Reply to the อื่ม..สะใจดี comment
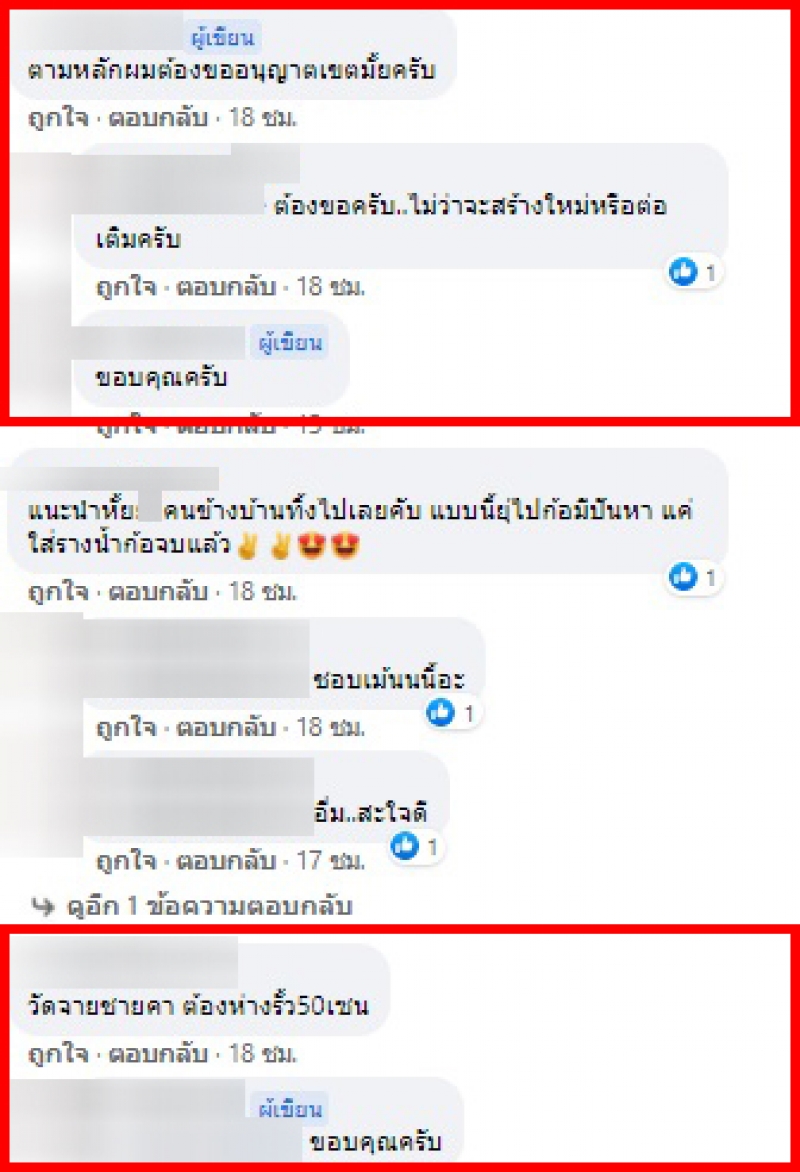Screen dimensions: 800x1172 226,861
